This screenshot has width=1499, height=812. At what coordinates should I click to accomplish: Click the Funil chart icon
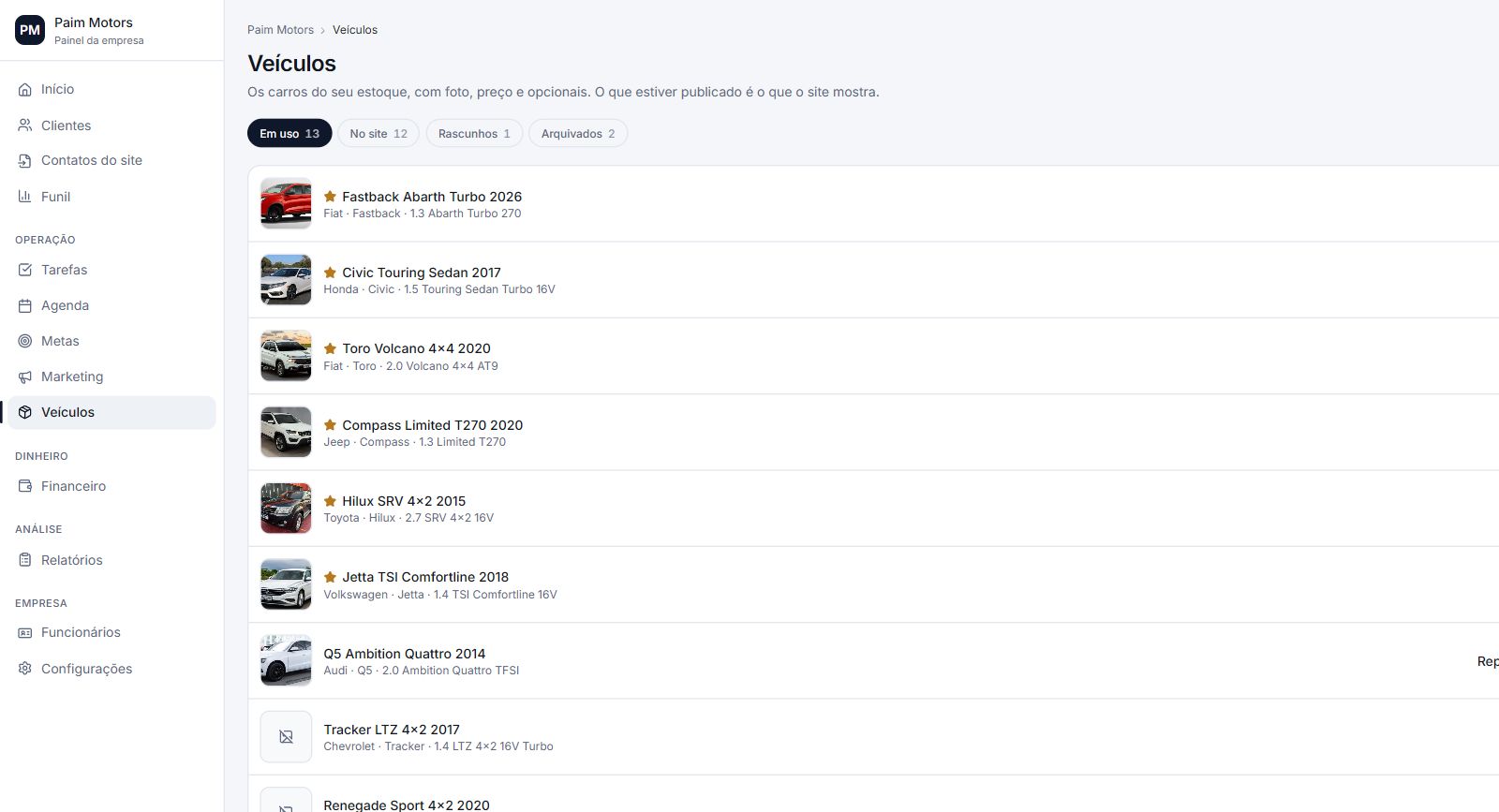click(25, 197)
